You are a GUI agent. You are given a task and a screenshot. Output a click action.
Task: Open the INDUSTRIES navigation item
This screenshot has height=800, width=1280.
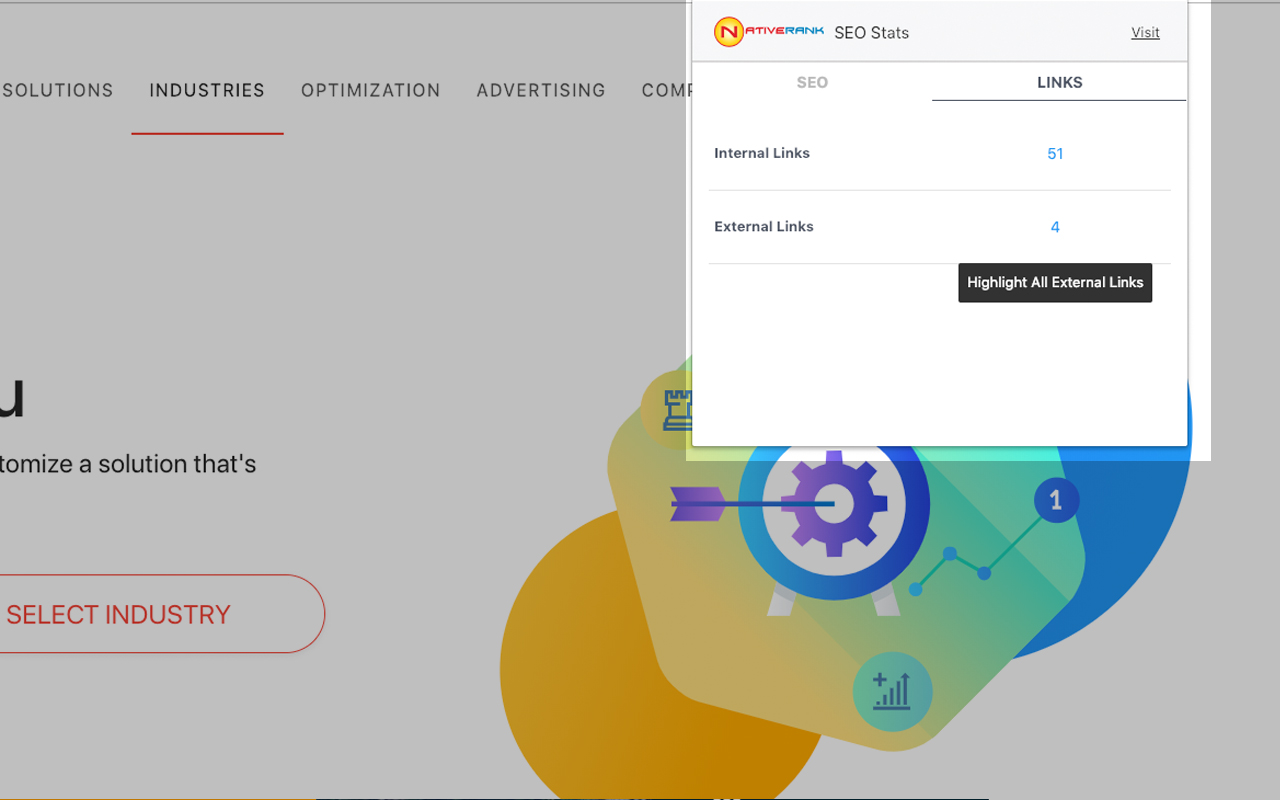(x=207, y=90)
